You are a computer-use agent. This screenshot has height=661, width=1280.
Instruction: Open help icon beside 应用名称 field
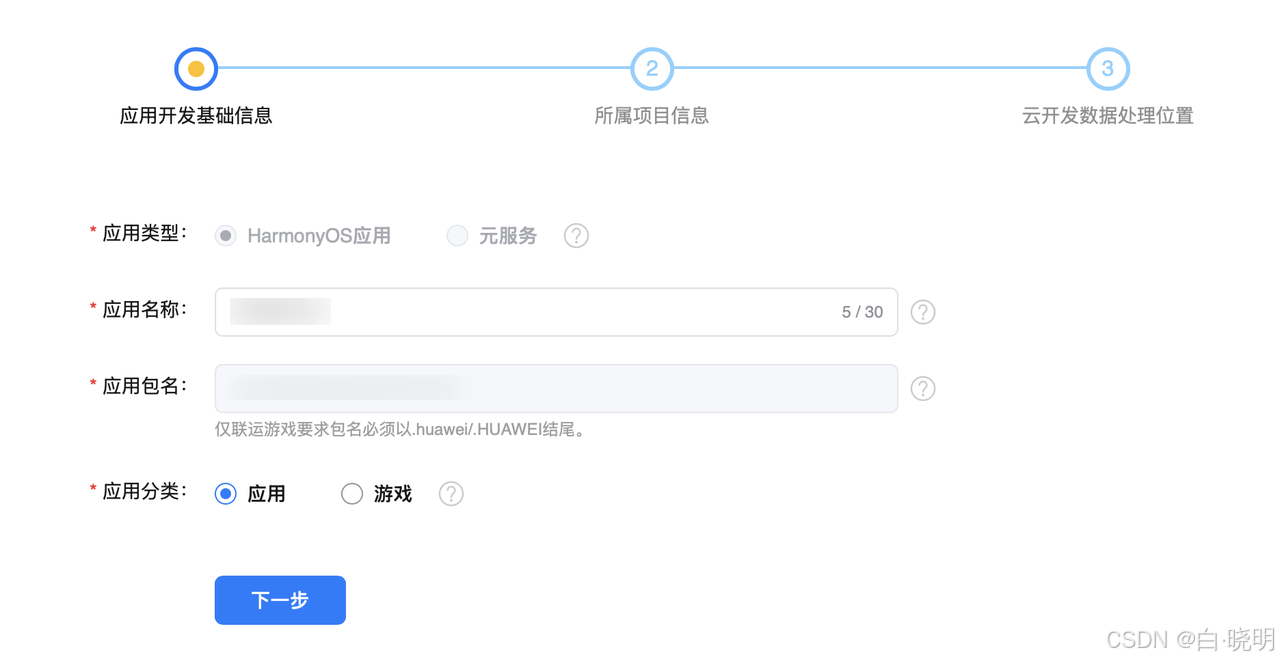(x=923, y=312)
